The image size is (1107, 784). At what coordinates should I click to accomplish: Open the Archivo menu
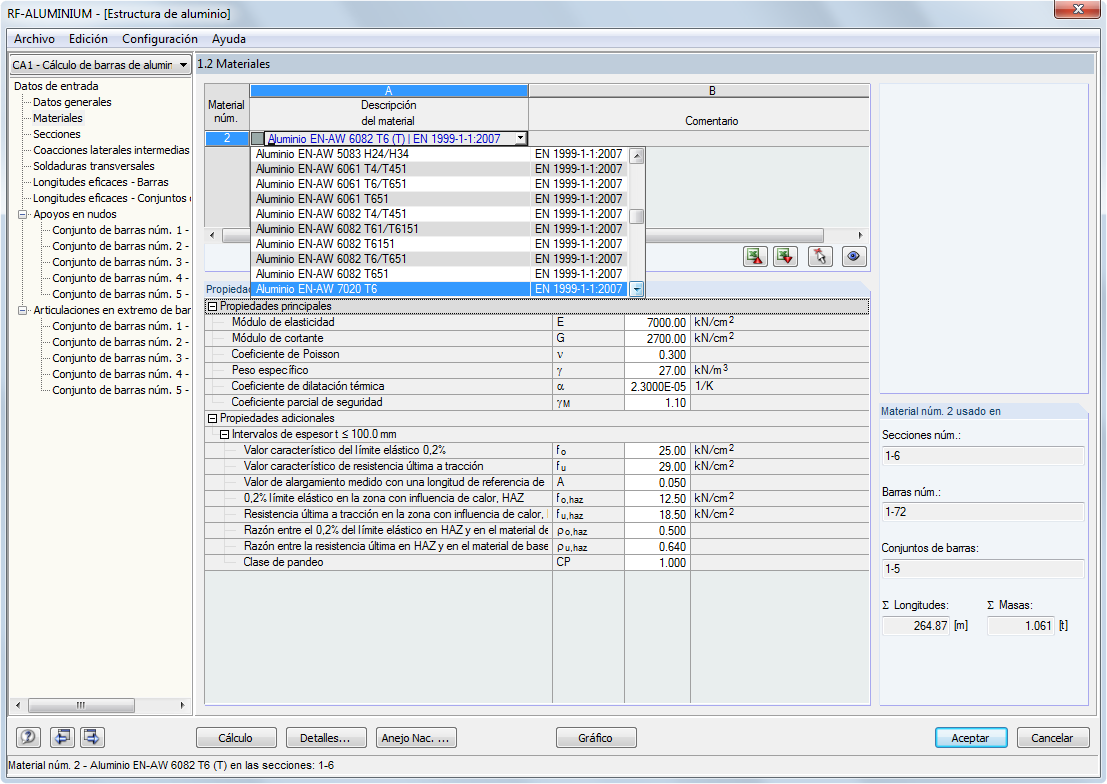tap(34, 39)
